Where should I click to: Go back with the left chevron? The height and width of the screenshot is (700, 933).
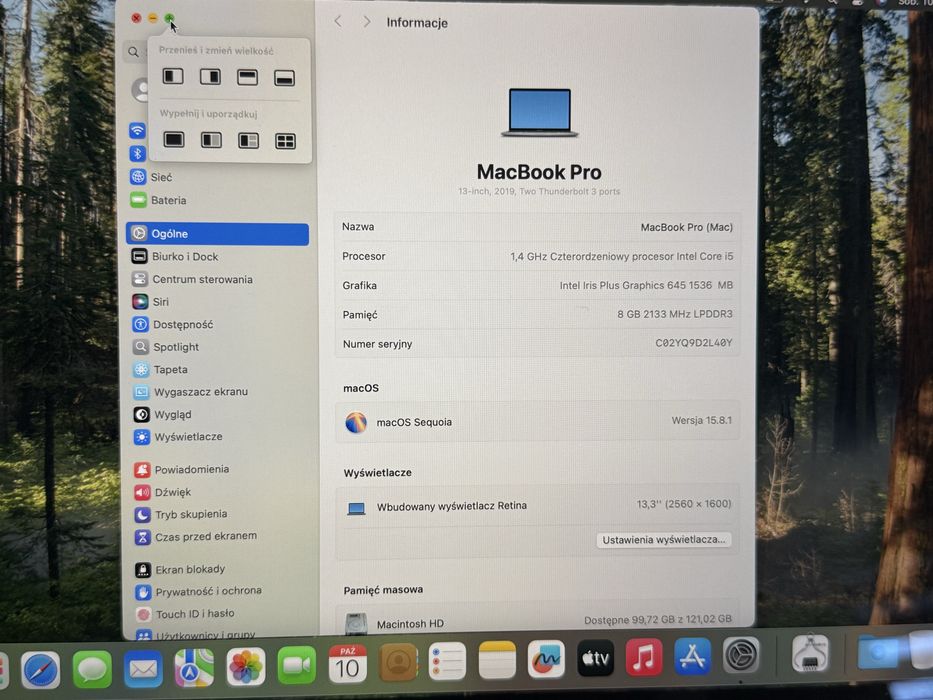[338, 21]
